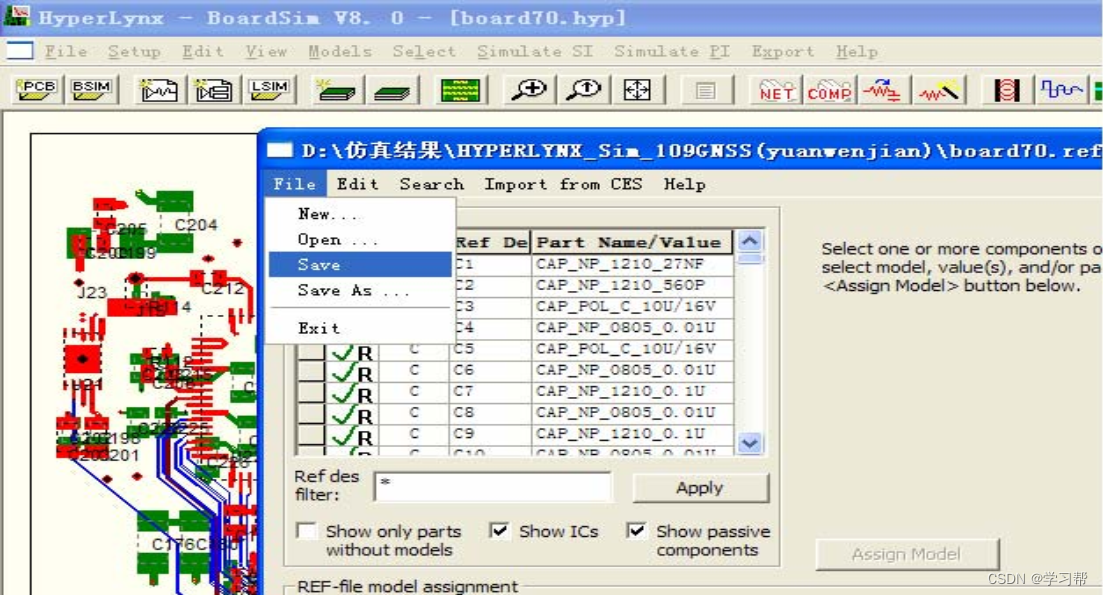
Task: Open the main window Help menu
Action: [x=856, y=51]
